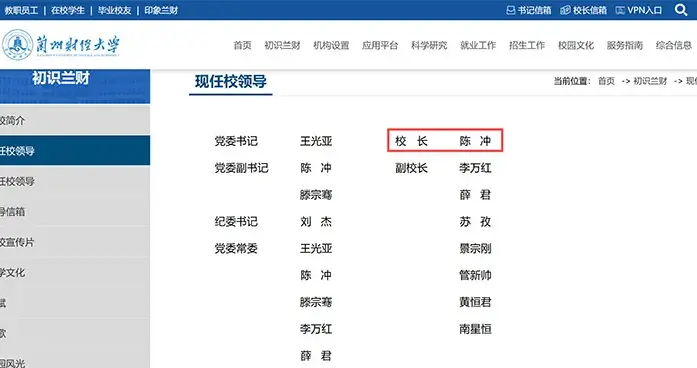Open the 毕业校友 top link
Image resolution: width=697 pixels, height=368 pixels.
pyautogui.click(x=114, y=10)
